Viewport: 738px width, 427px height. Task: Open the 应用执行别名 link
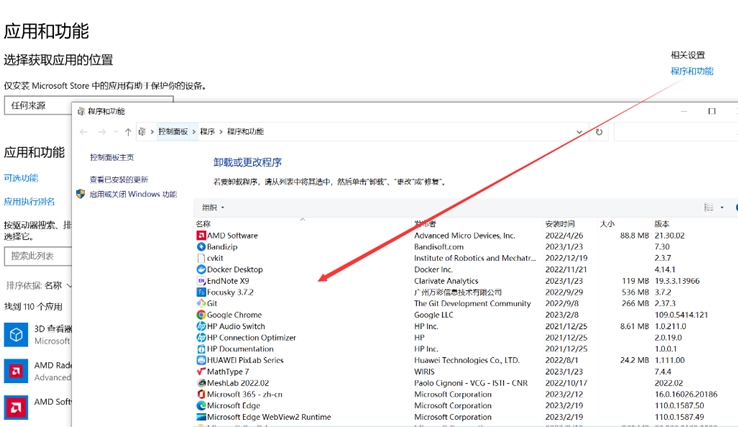point(29,201)
